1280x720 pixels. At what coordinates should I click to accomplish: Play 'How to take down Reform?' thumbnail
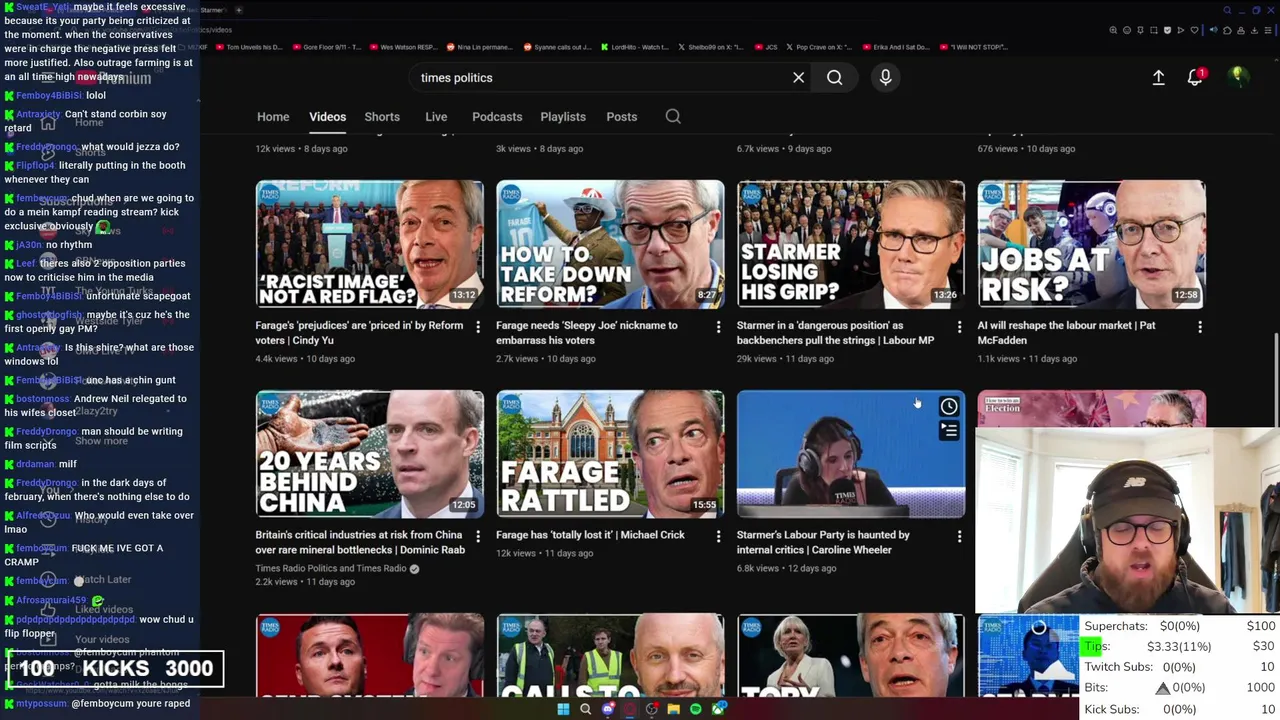coord(610,244)
